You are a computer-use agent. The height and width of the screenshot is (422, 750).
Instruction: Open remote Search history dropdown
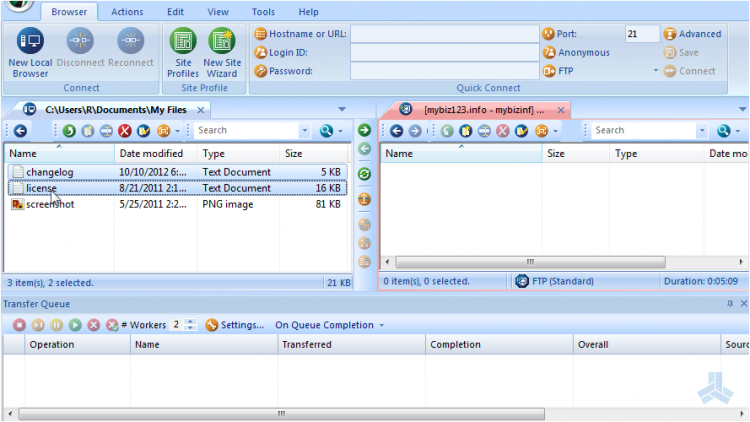click(x=702, y=130)
